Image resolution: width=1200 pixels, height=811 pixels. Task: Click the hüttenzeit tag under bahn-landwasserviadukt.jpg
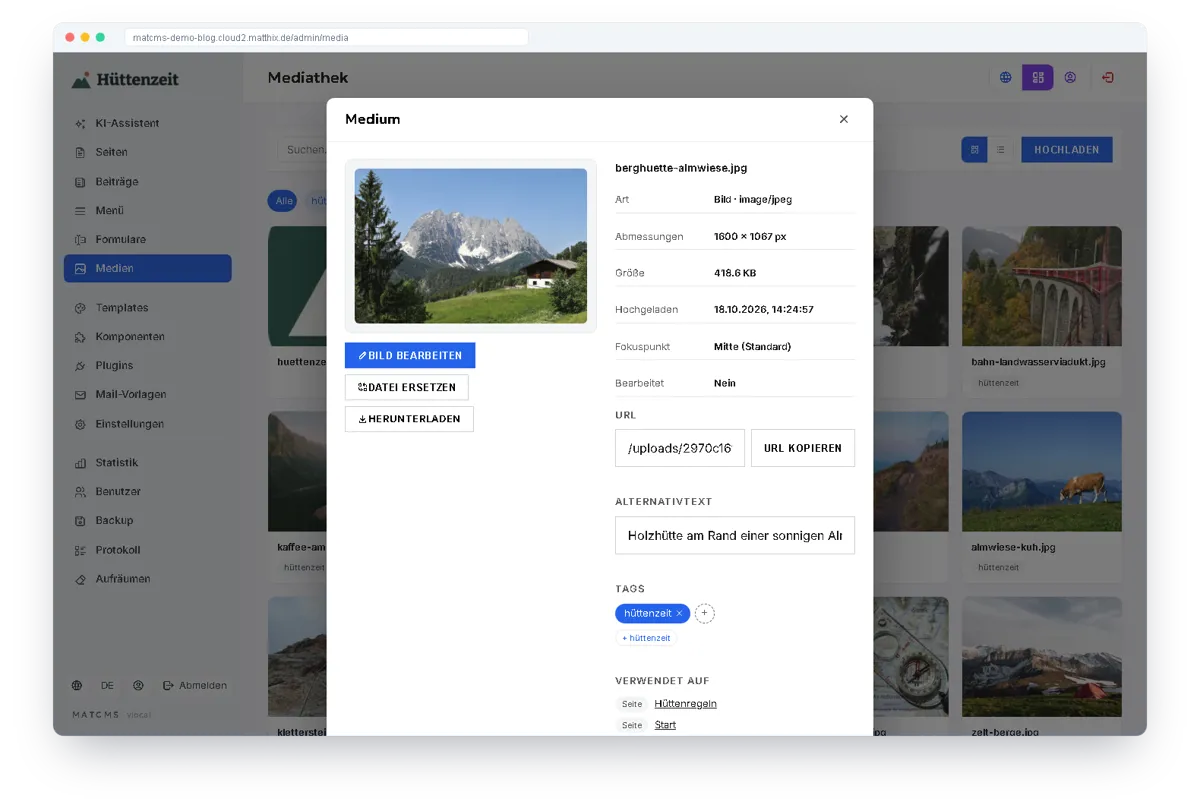[x=999, y=383]
